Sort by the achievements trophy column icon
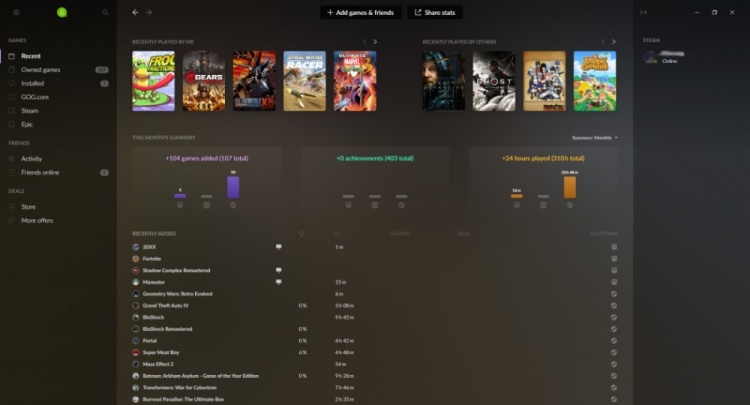 301,234
